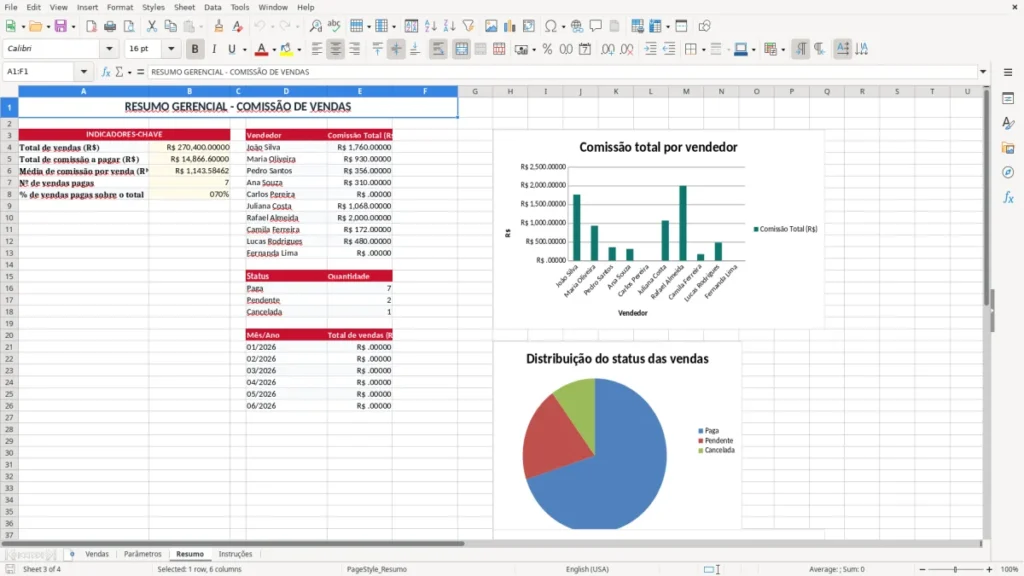The height and width of the screenshot is (576, 1024).
Task: Open a file with the folder icon
Action: coord(35,26)
